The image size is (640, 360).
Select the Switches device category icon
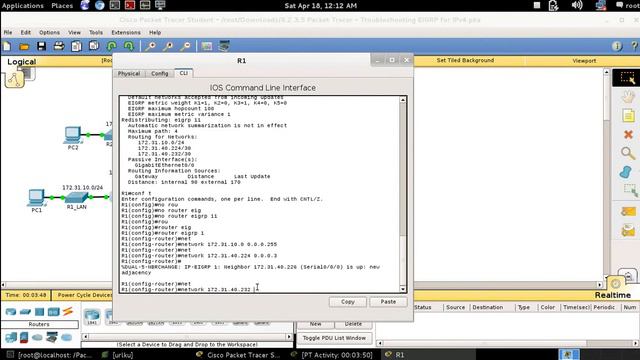click(x=25, y=312)
